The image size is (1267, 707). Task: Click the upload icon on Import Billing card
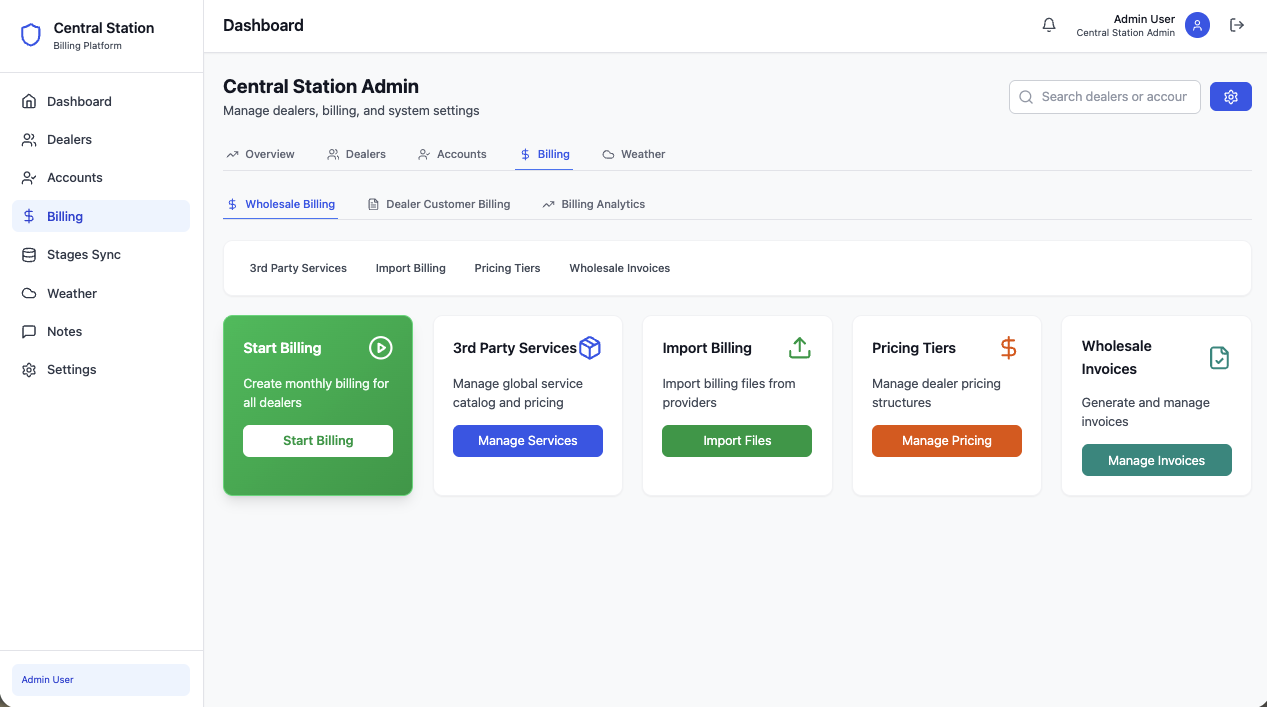coord(799,347)
